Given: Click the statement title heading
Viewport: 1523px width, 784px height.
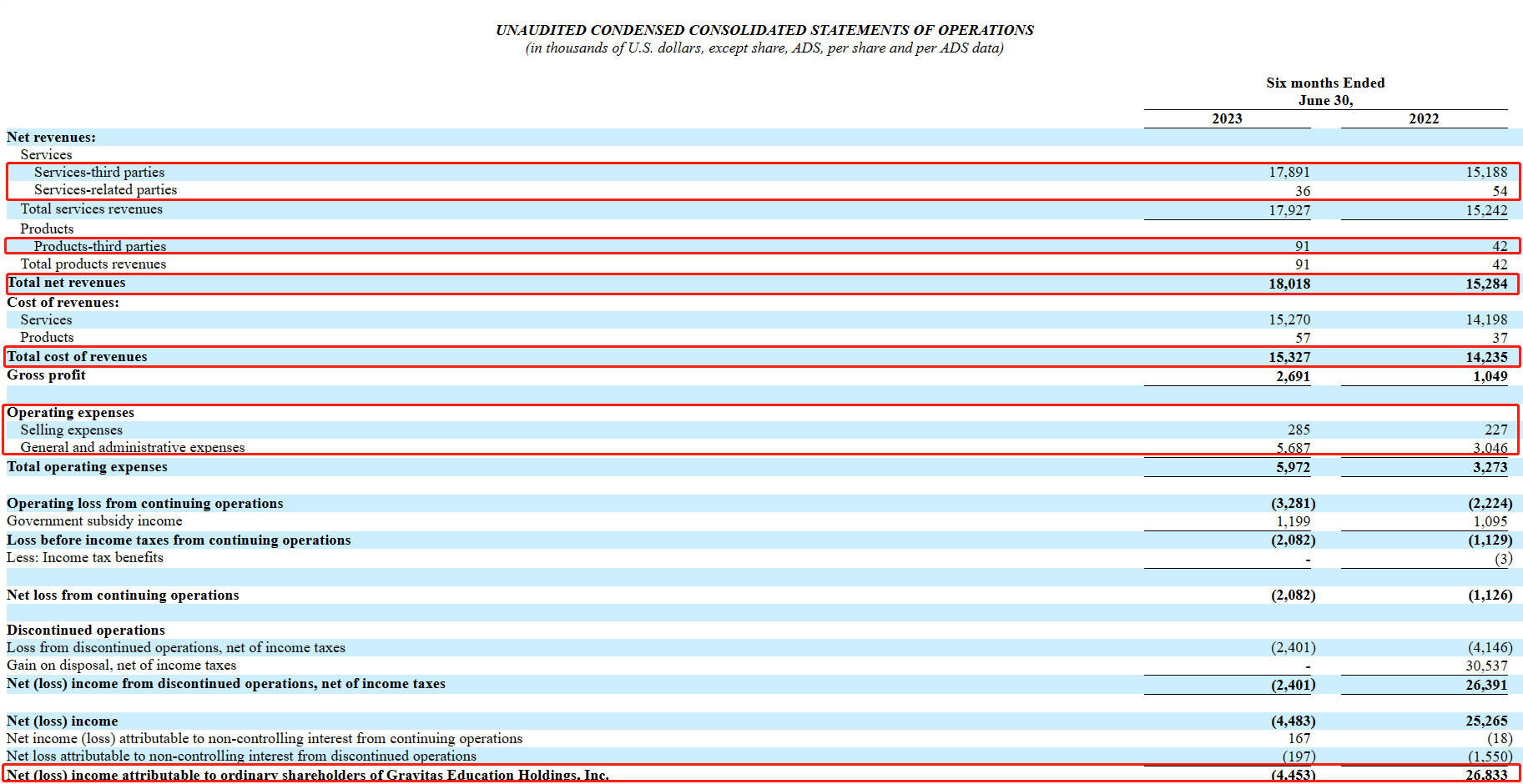Looking at the screenshot, I should tap(764, 30).
